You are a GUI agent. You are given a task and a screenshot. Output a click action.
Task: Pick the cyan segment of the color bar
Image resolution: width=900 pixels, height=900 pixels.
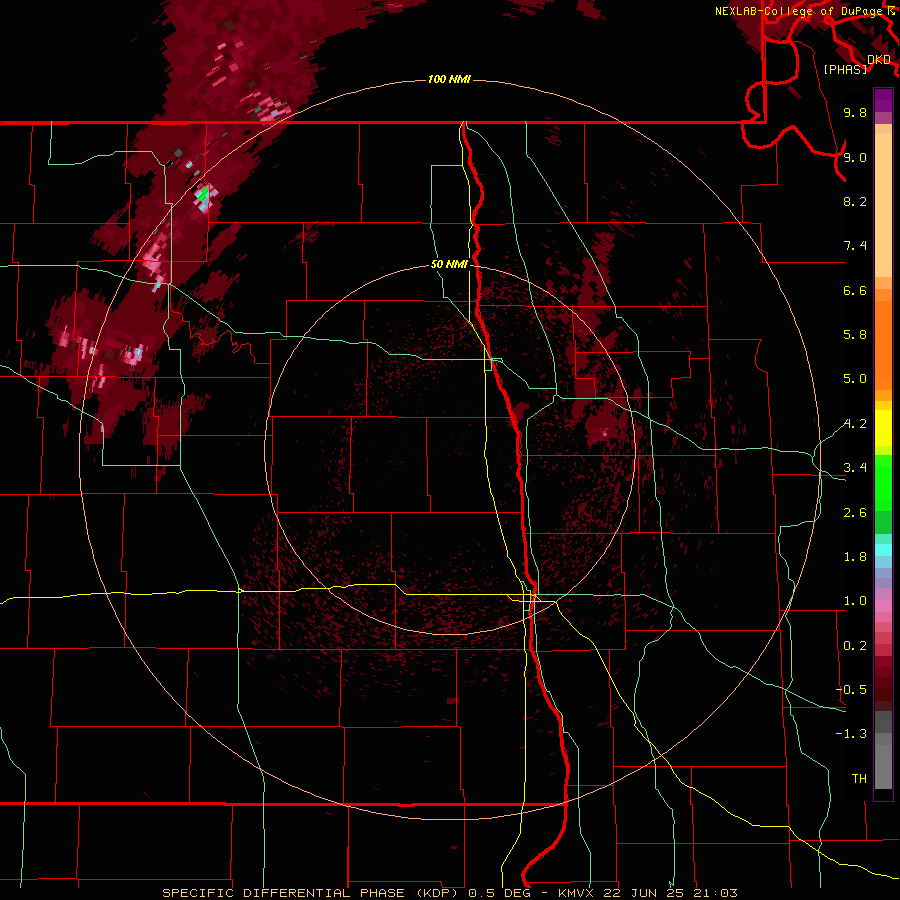coord(883,550)
